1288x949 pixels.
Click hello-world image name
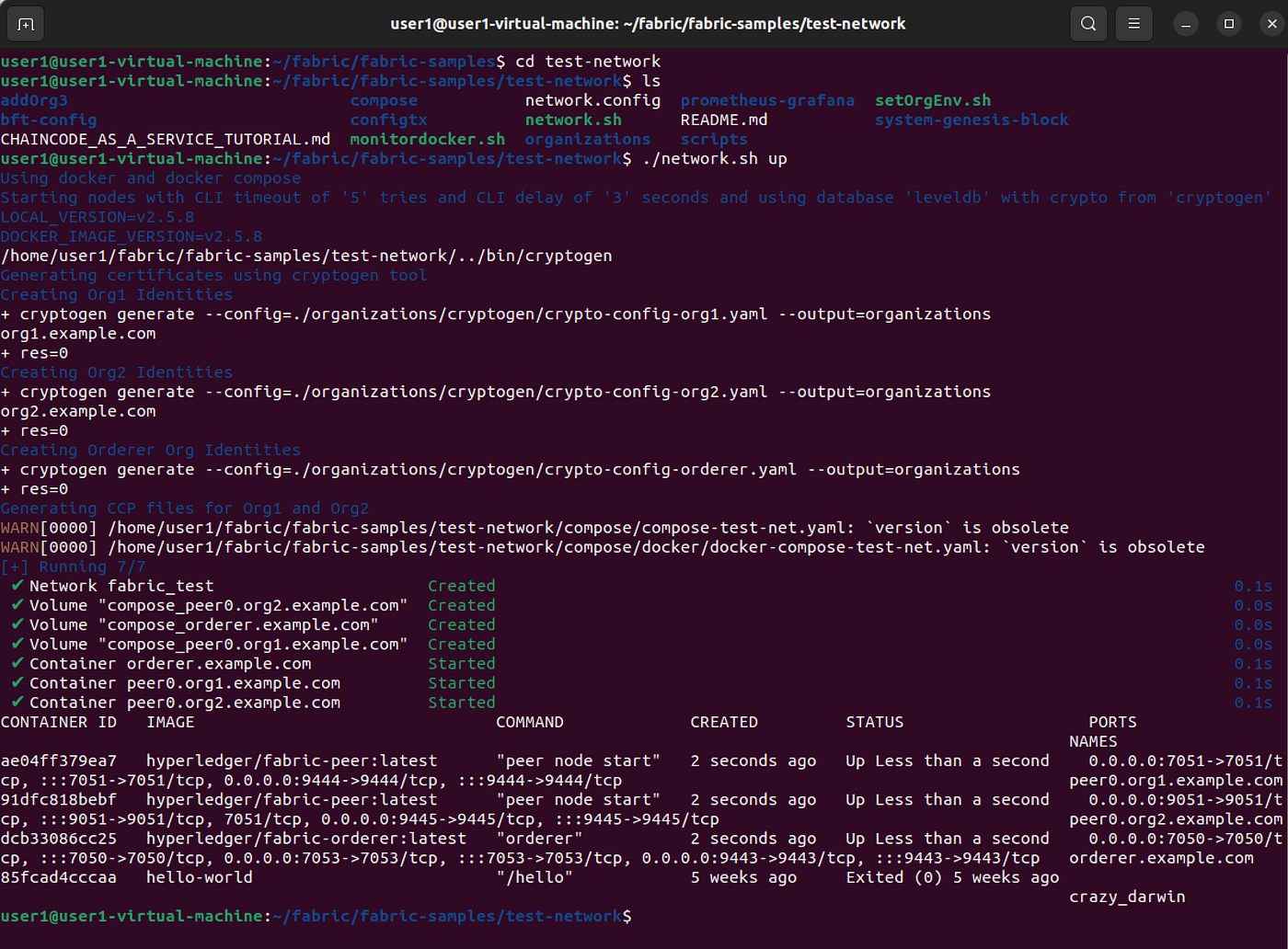[200, 877]
